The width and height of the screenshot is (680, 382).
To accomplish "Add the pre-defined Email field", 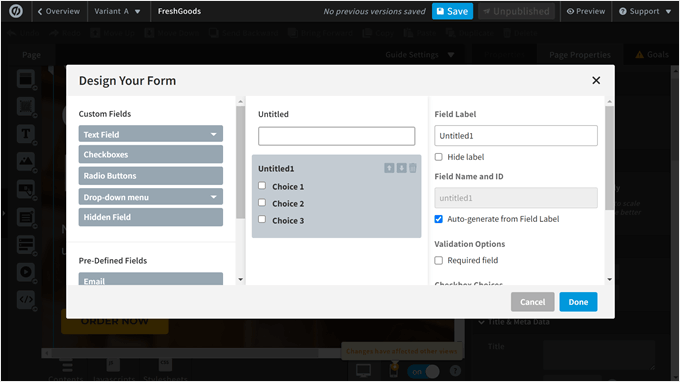I will (150, 279).
